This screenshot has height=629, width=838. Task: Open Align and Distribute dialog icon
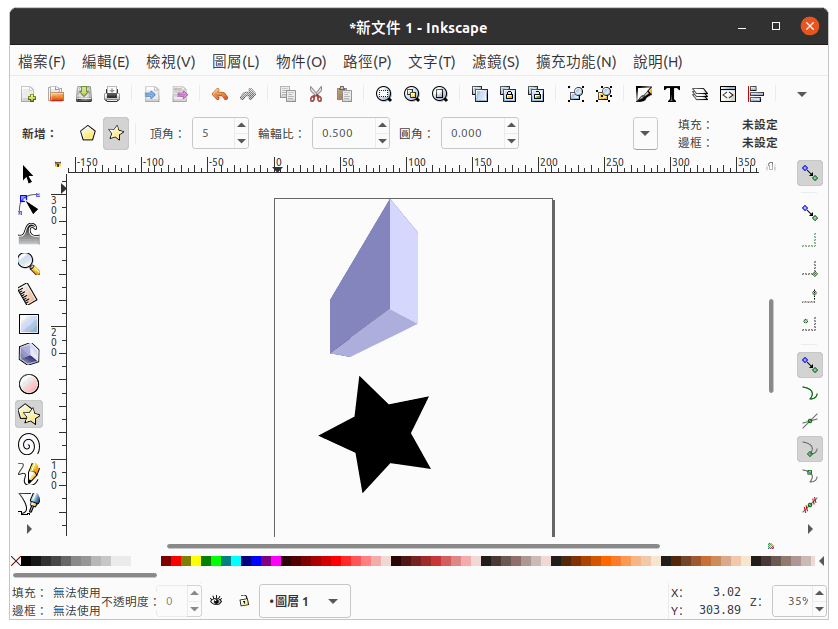[x=756, y=95]
